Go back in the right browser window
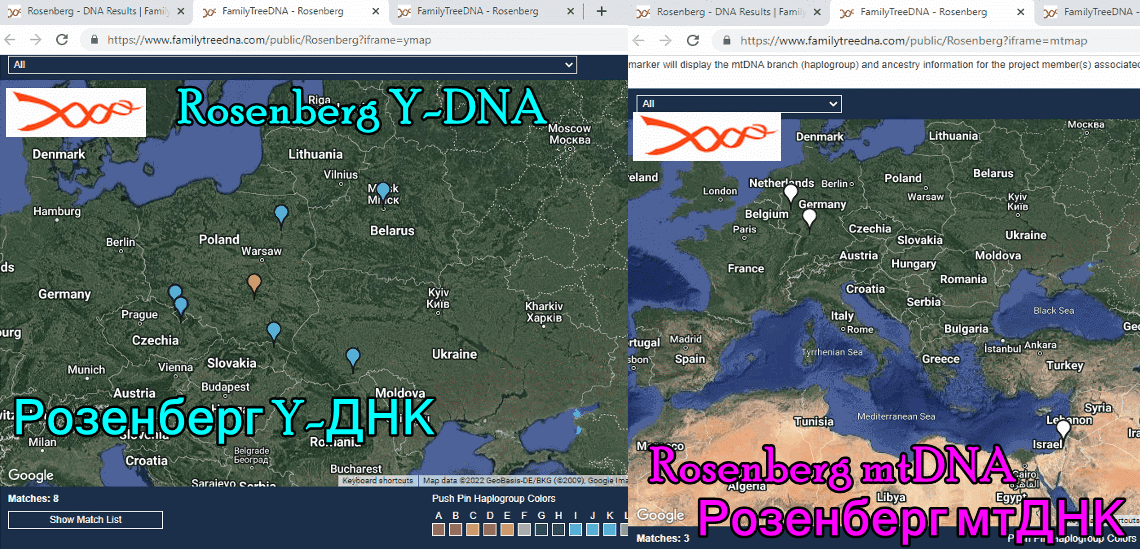This screenshot has height=549, width=1140. (x=640, y=41)
